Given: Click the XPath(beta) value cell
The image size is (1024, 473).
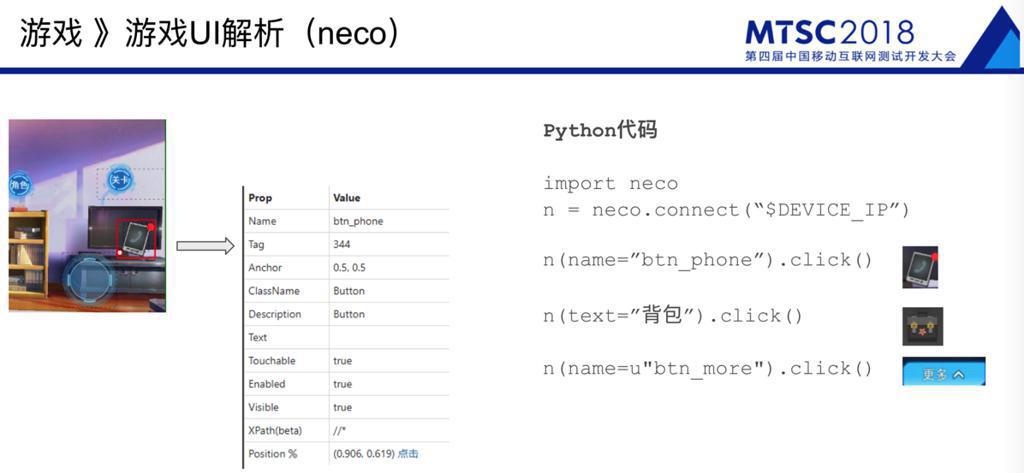Looking at the screenshot, I should point(340,430).
